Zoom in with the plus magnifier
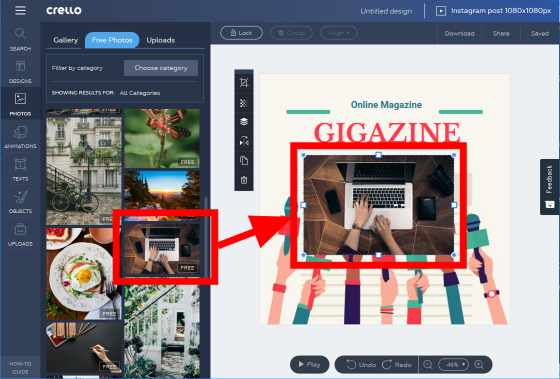560x379 pixels. (x=479, y=364)
